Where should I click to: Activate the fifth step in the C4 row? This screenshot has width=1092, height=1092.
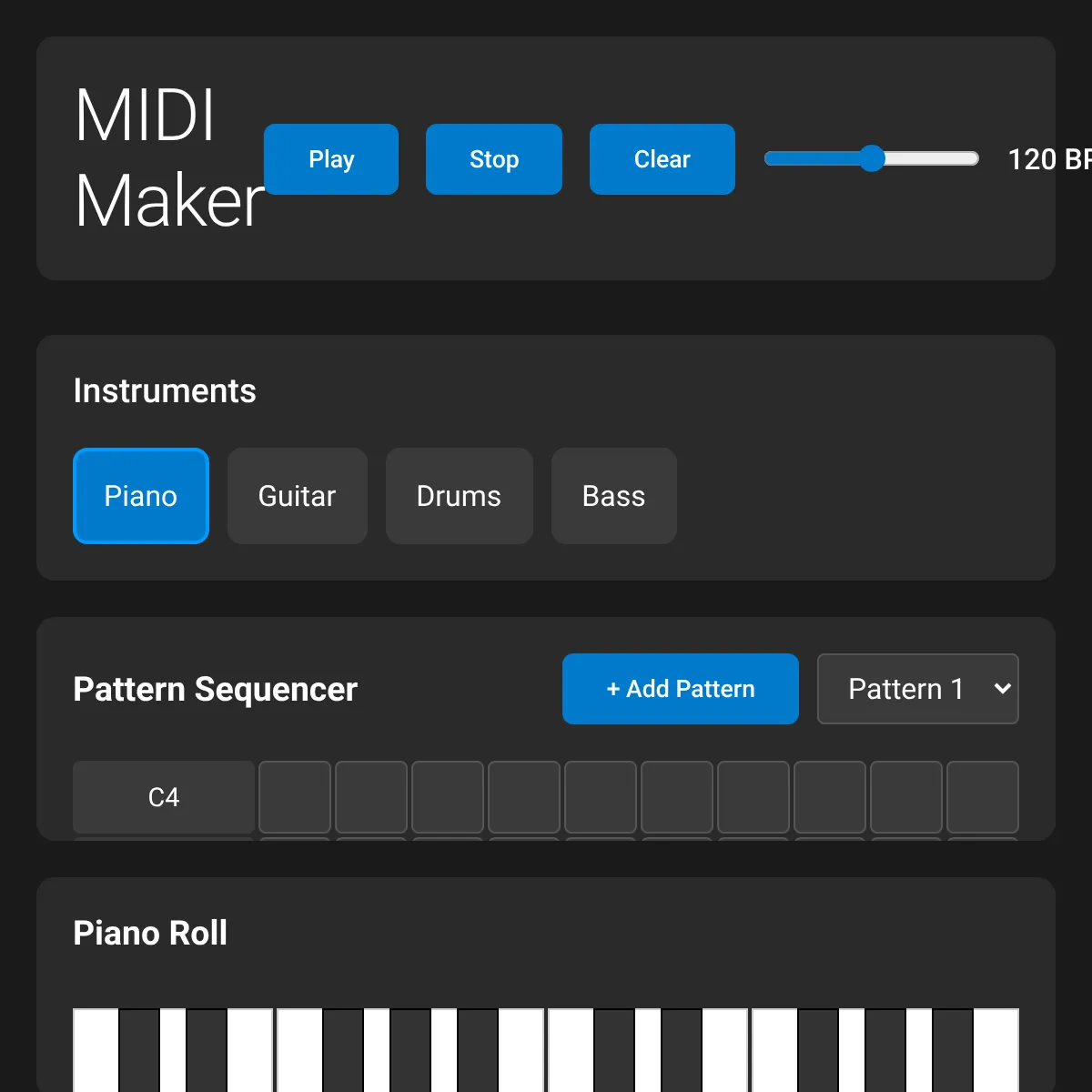pos(601,797)
